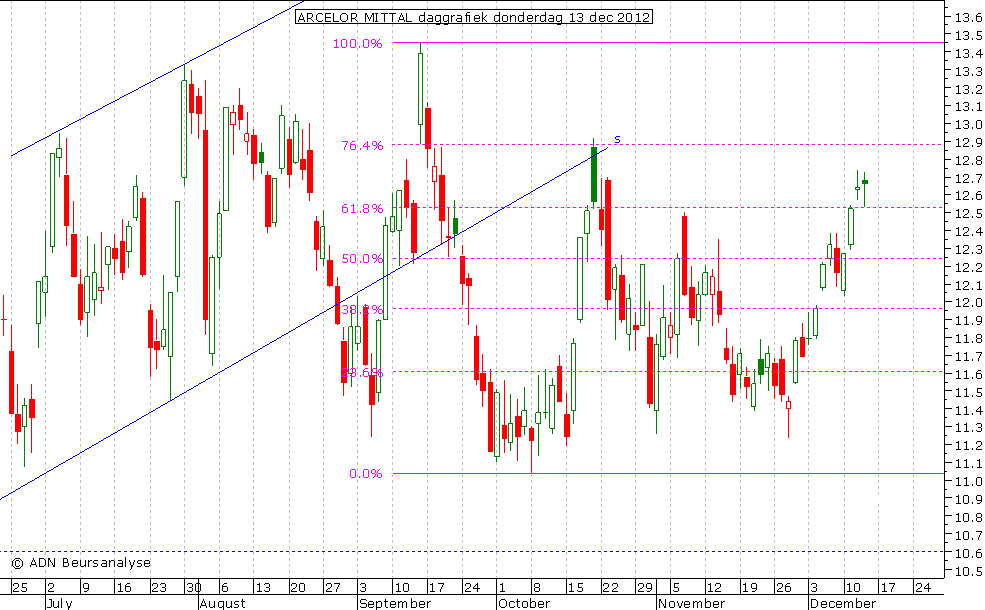Screen dimensions: 985x610
Task: Click price level 10.6 on axis
Action: click(968, 553)
